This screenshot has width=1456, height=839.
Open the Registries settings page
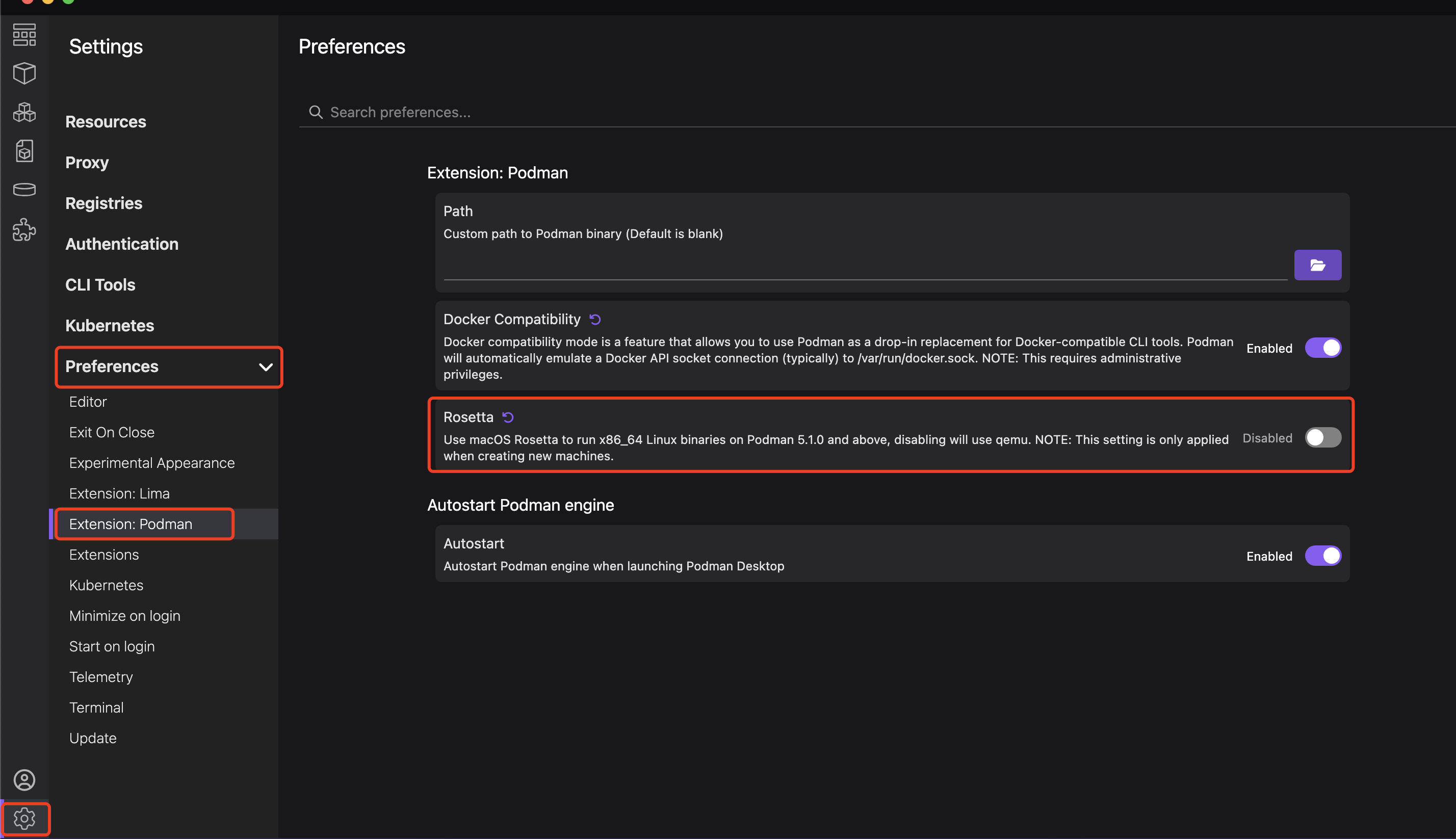click(x=103, y=203)
